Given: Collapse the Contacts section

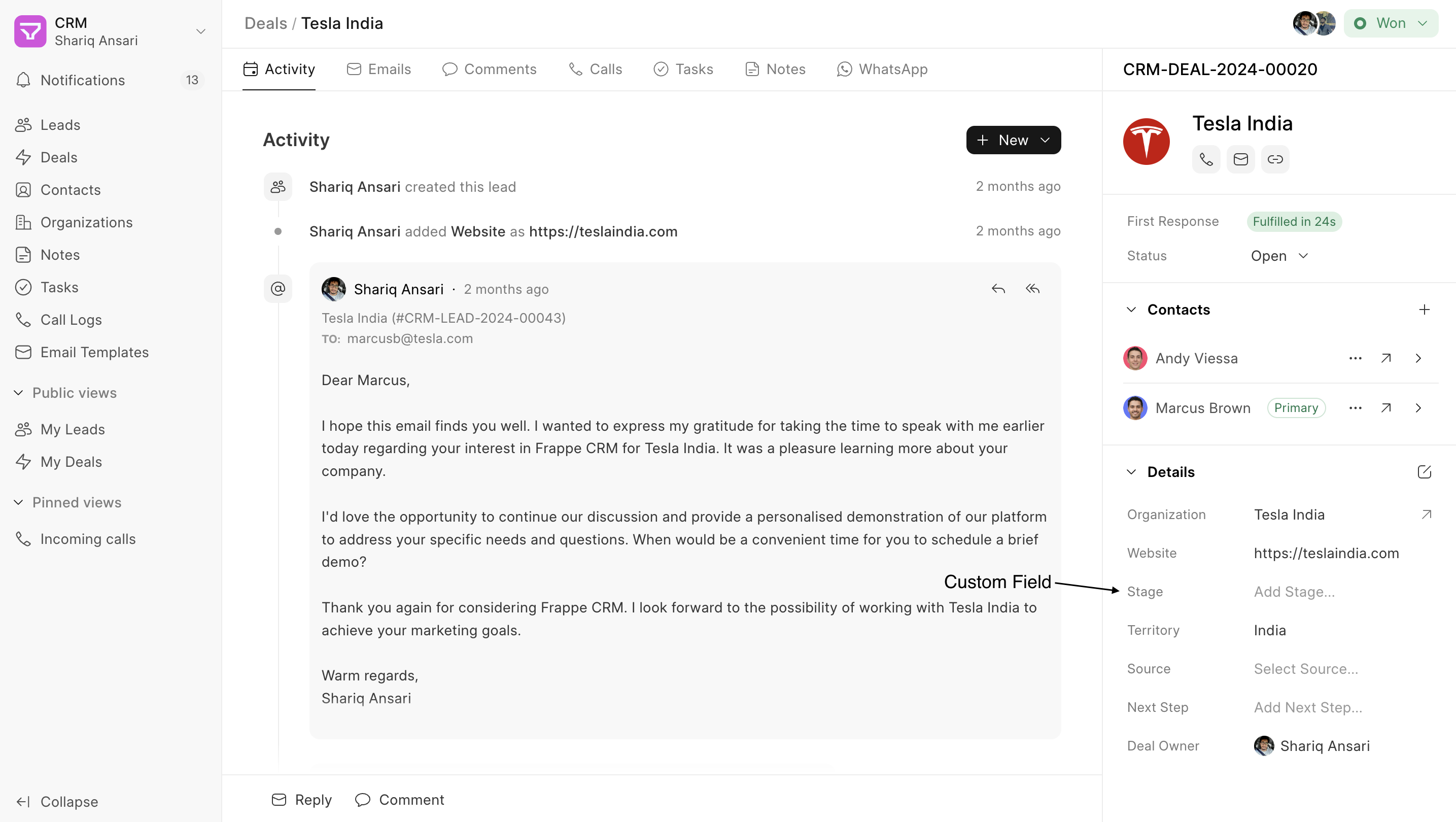Looking at the screenshot, I should pyautogui.click(x=1131, y=309).
